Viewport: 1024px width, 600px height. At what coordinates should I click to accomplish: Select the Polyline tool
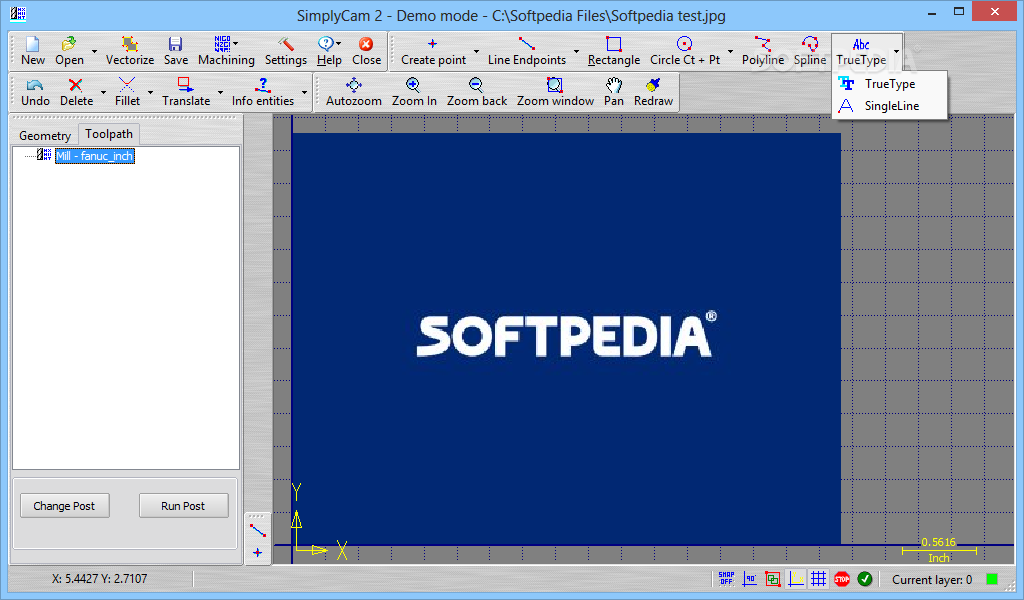point(762,51)
